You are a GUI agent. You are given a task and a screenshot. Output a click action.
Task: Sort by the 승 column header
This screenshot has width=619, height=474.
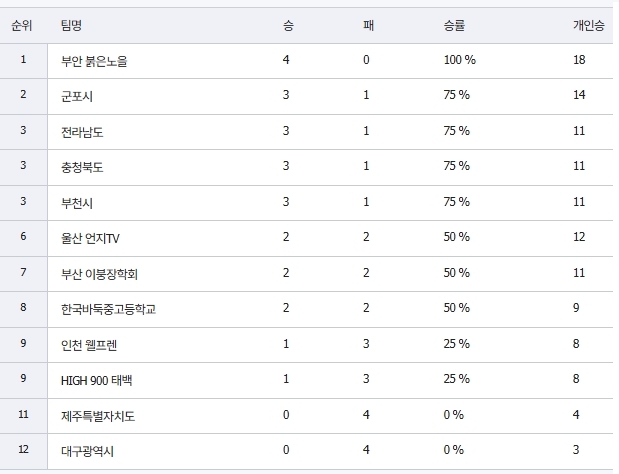click(288, 26)
